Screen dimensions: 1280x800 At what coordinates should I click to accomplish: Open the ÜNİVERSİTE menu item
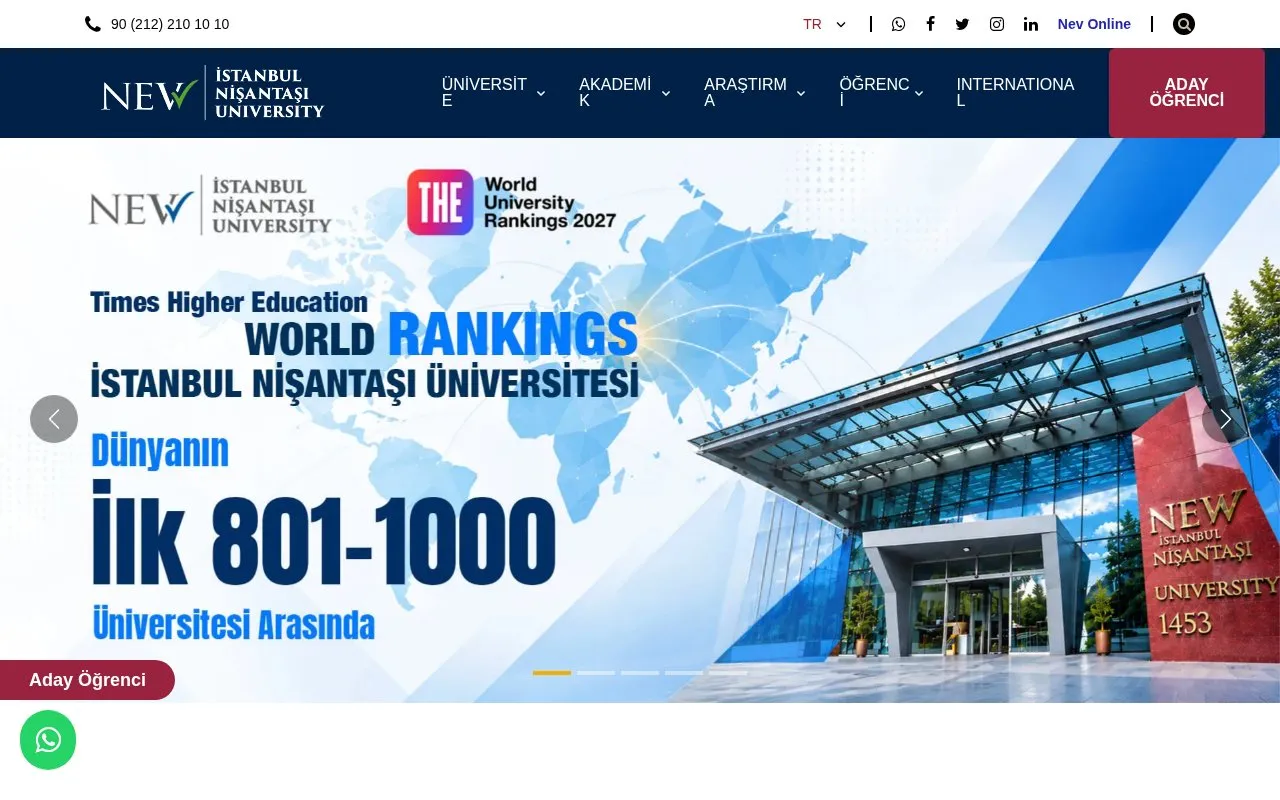(x=485, y=93)
